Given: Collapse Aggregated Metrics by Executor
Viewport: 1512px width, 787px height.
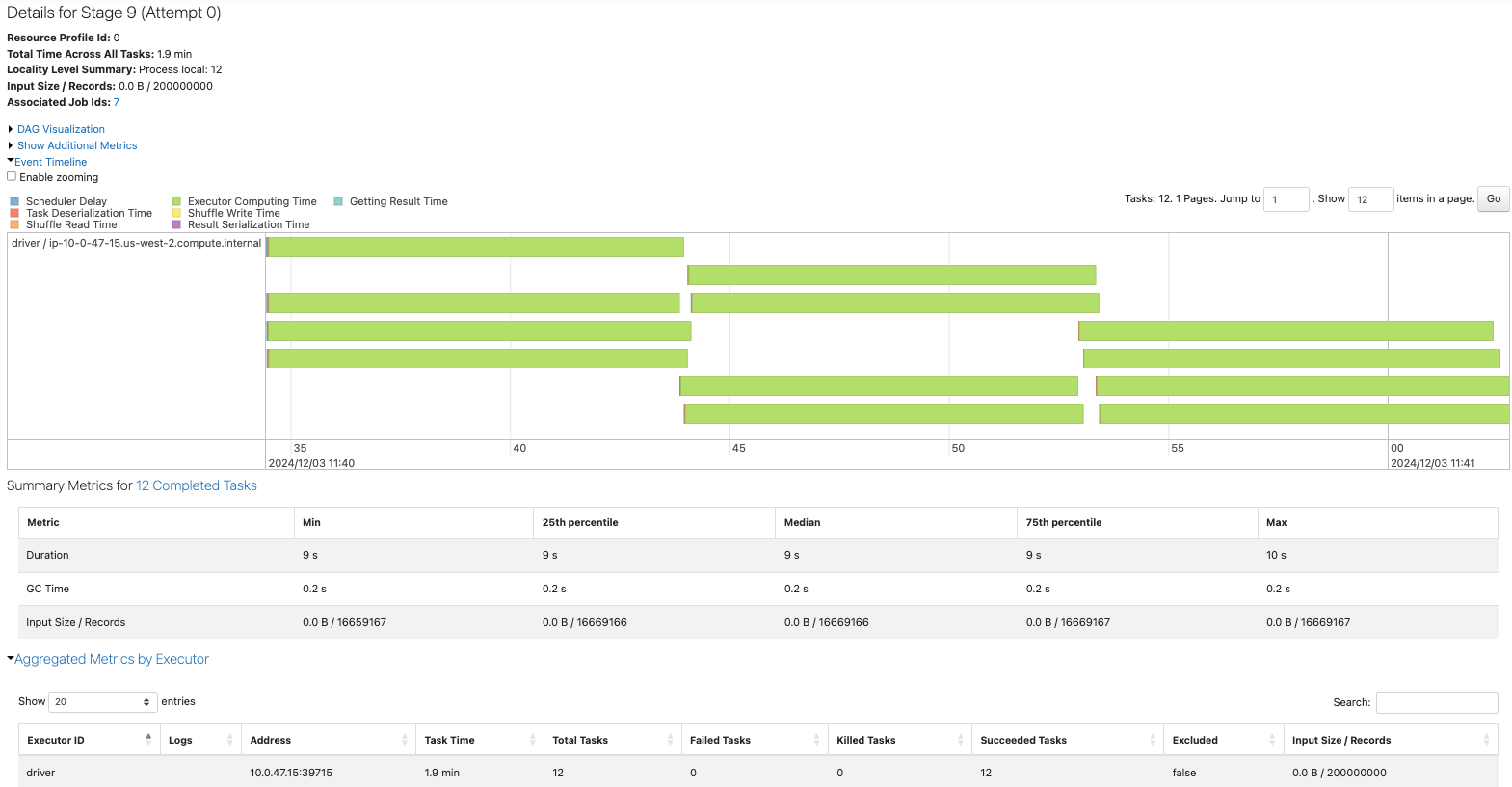Looking at the screenshot, I should coord(111,659).
